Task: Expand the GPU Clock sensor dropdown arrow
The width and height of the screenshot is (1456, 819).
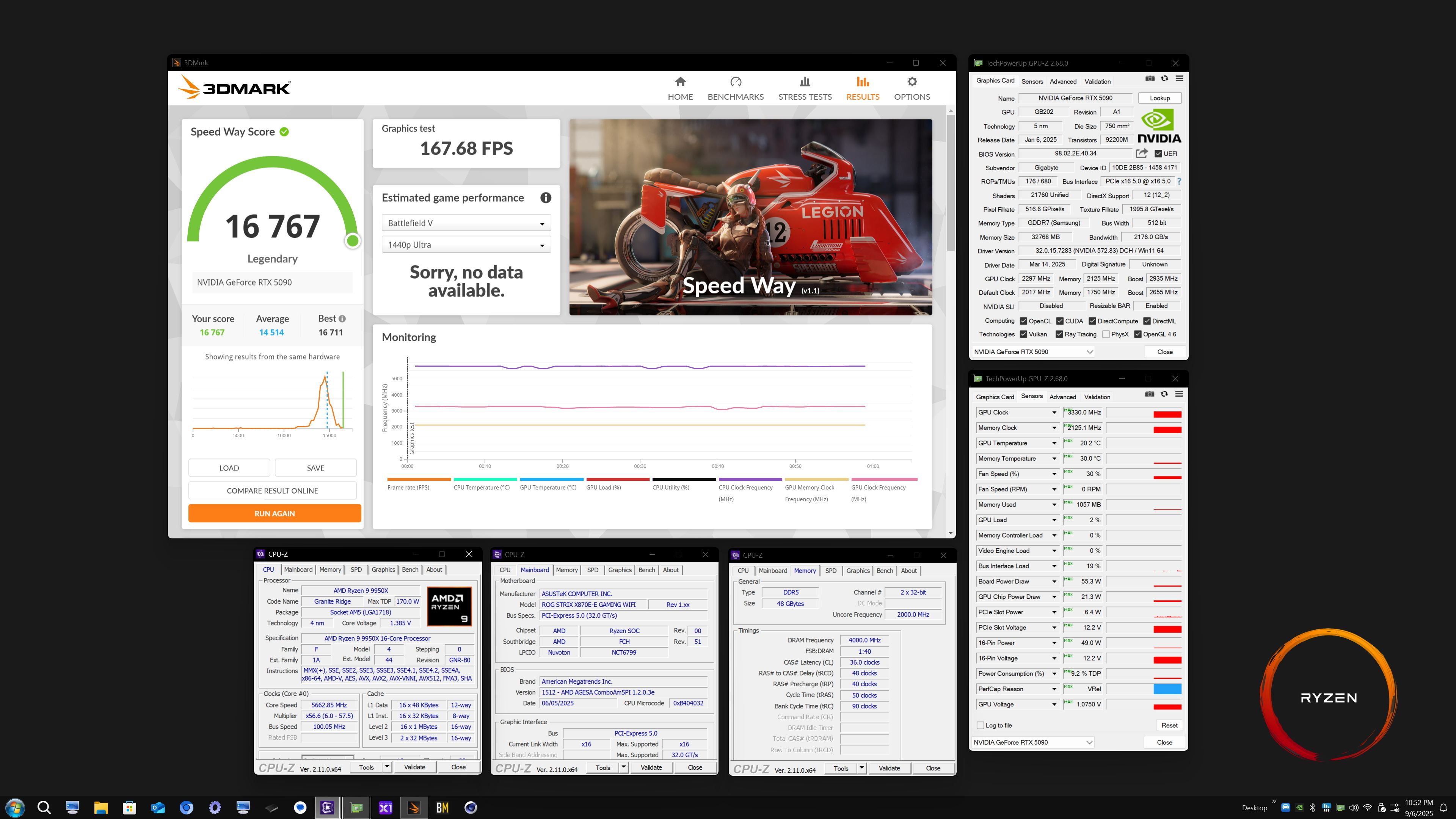Action: coord(1054,413)
